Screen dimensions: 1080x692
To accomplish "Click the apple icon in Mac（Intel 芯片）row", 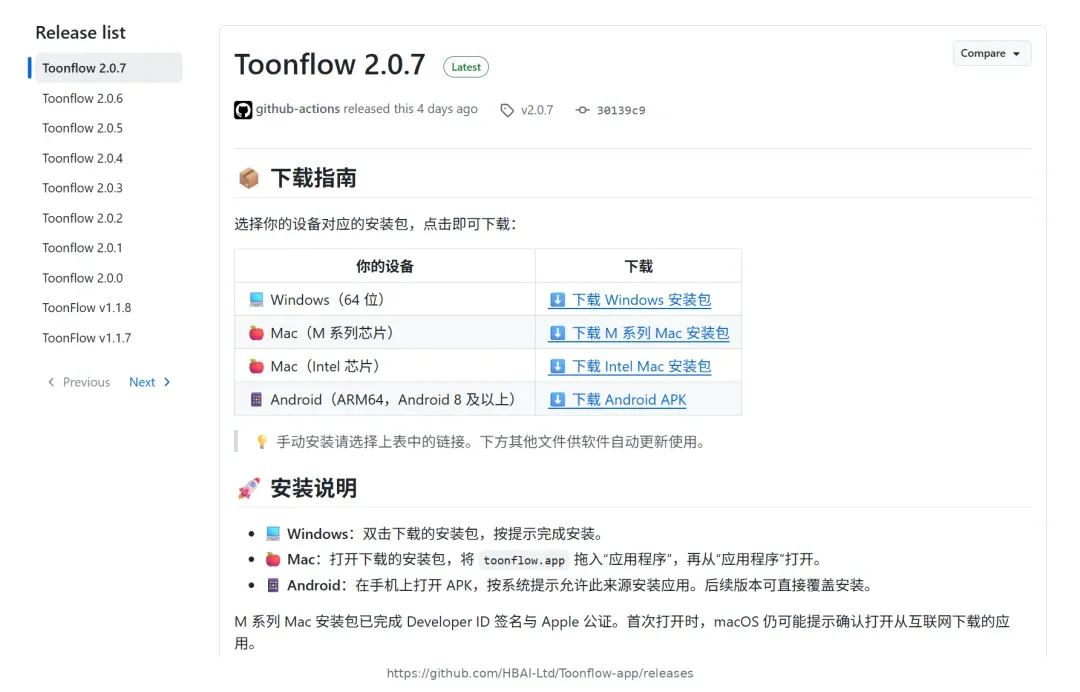I will point(256,366).
